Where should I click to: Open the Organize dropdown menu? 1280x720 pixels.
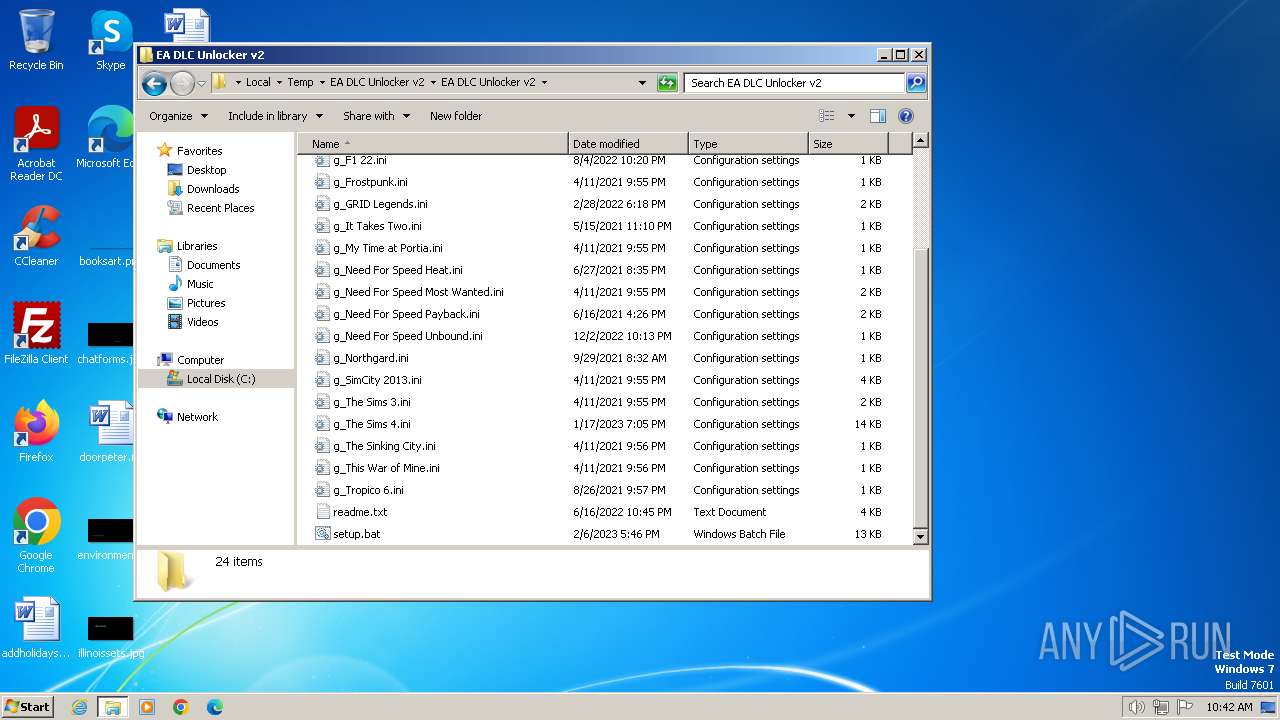coord(178,116)
